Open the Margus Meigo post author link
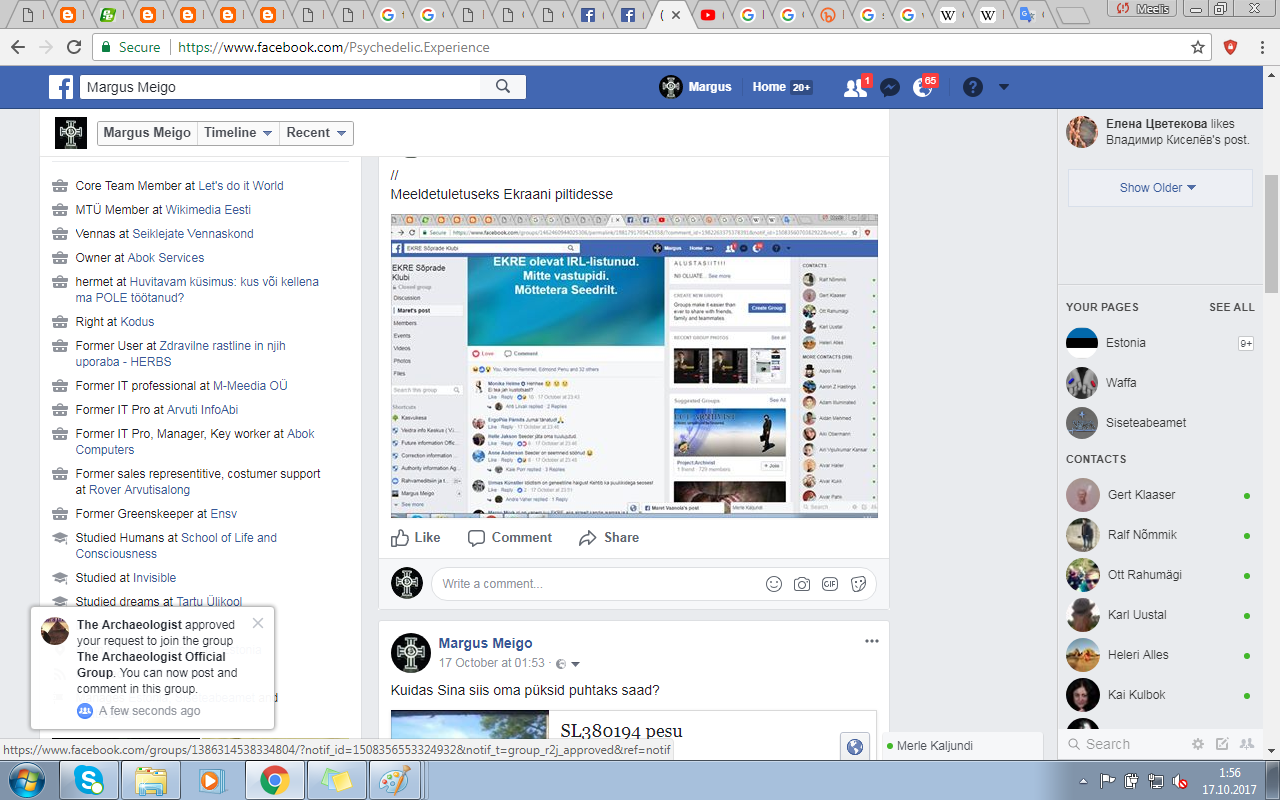This screenshot has height=800, width=1280. [x=485, y=643]
